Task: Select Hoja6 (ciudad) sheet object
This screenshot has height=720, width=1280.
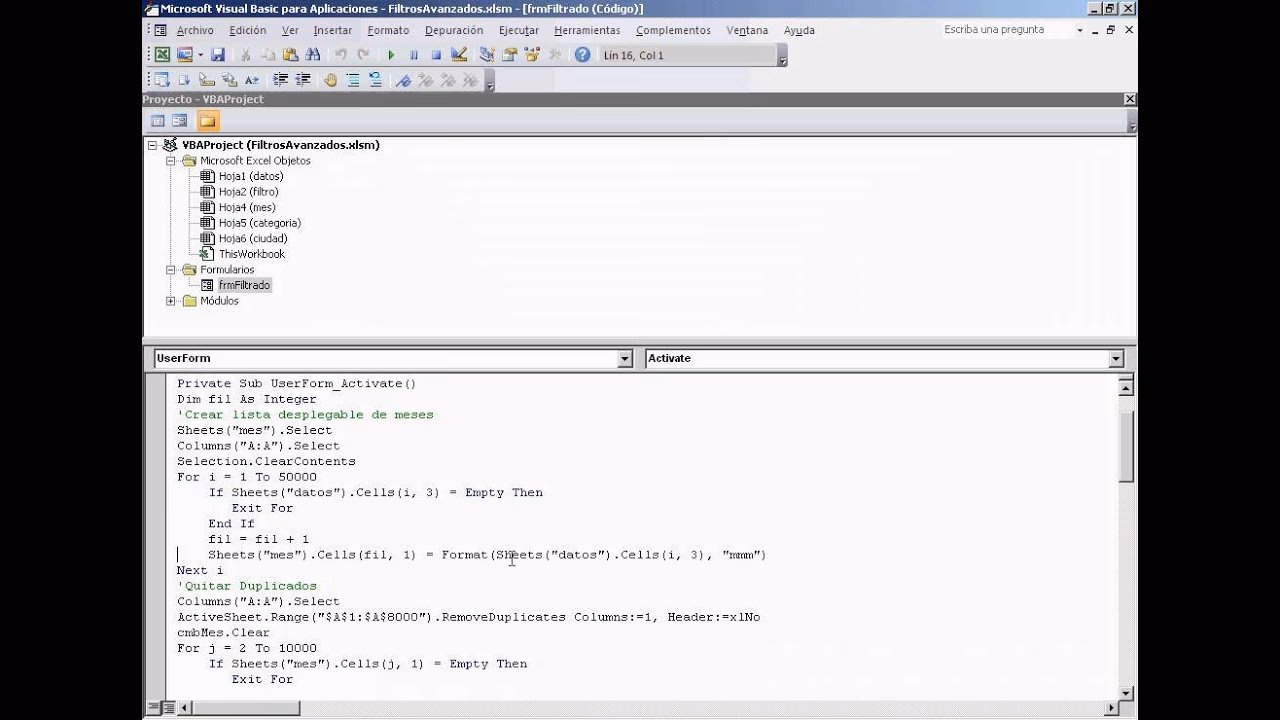Action: pos(253,239)
